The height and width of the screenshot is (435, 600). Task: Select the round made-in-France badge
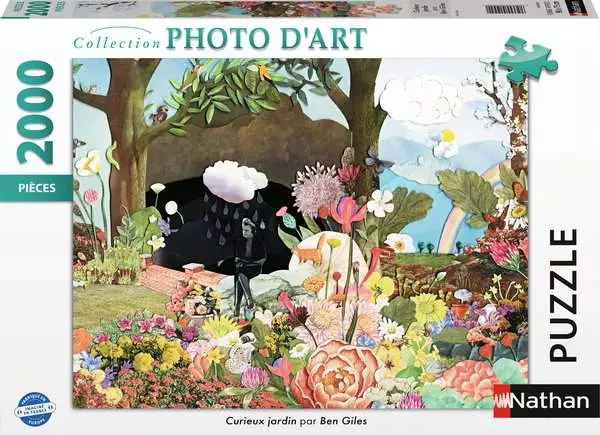click(35, 404)
